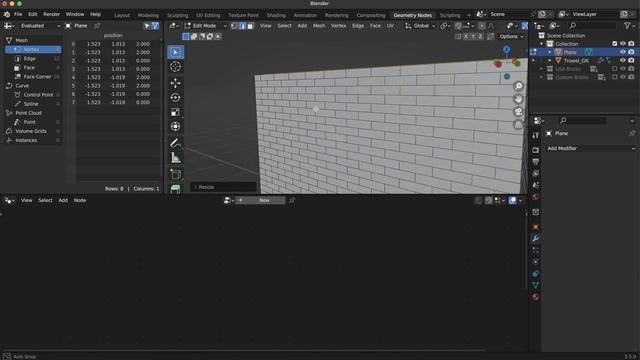Viewport: 640px width, 360px height.
Task: Expand the Trowel_GN object in outliner
Action: [x=549, y=60]
